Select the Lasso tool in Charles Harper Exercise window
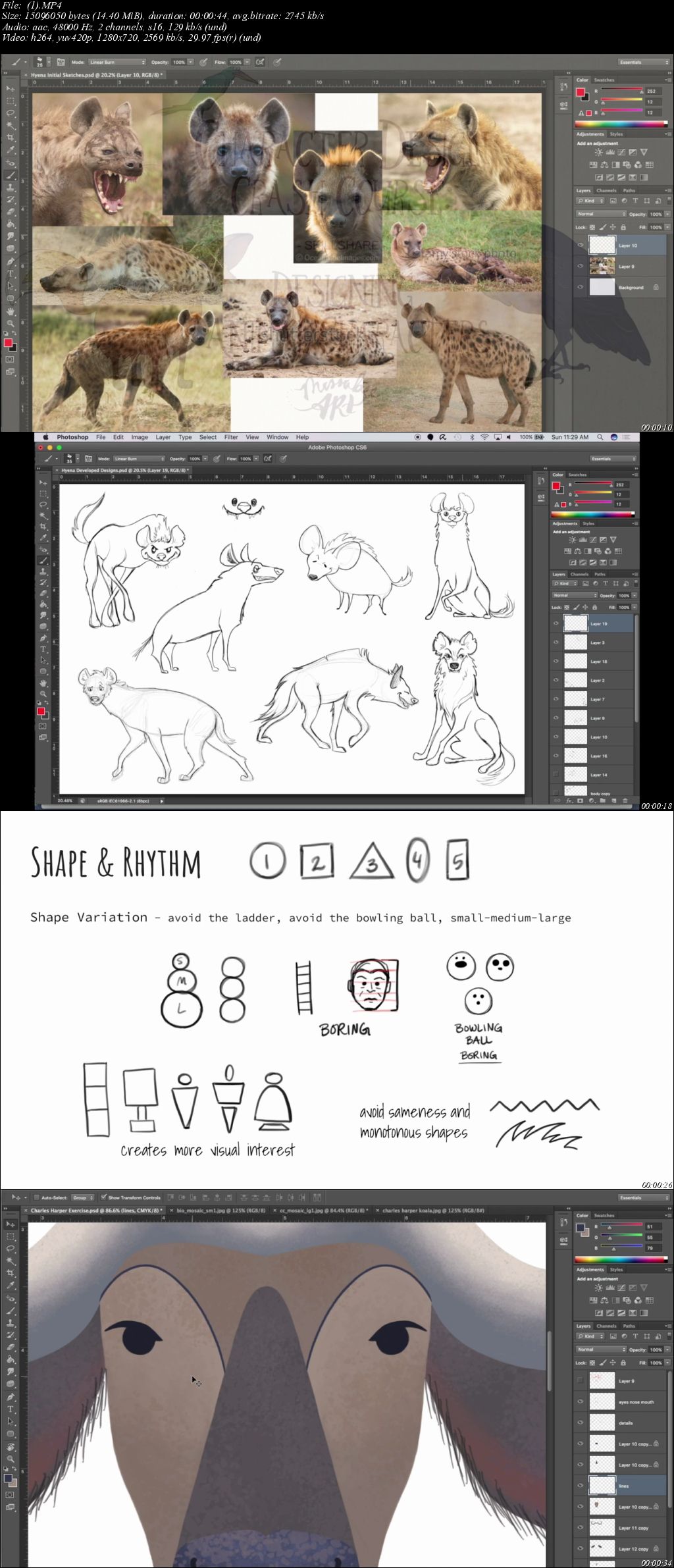Image resolution: width=674 pixels, height=1568 pixels. [11, 1249]
